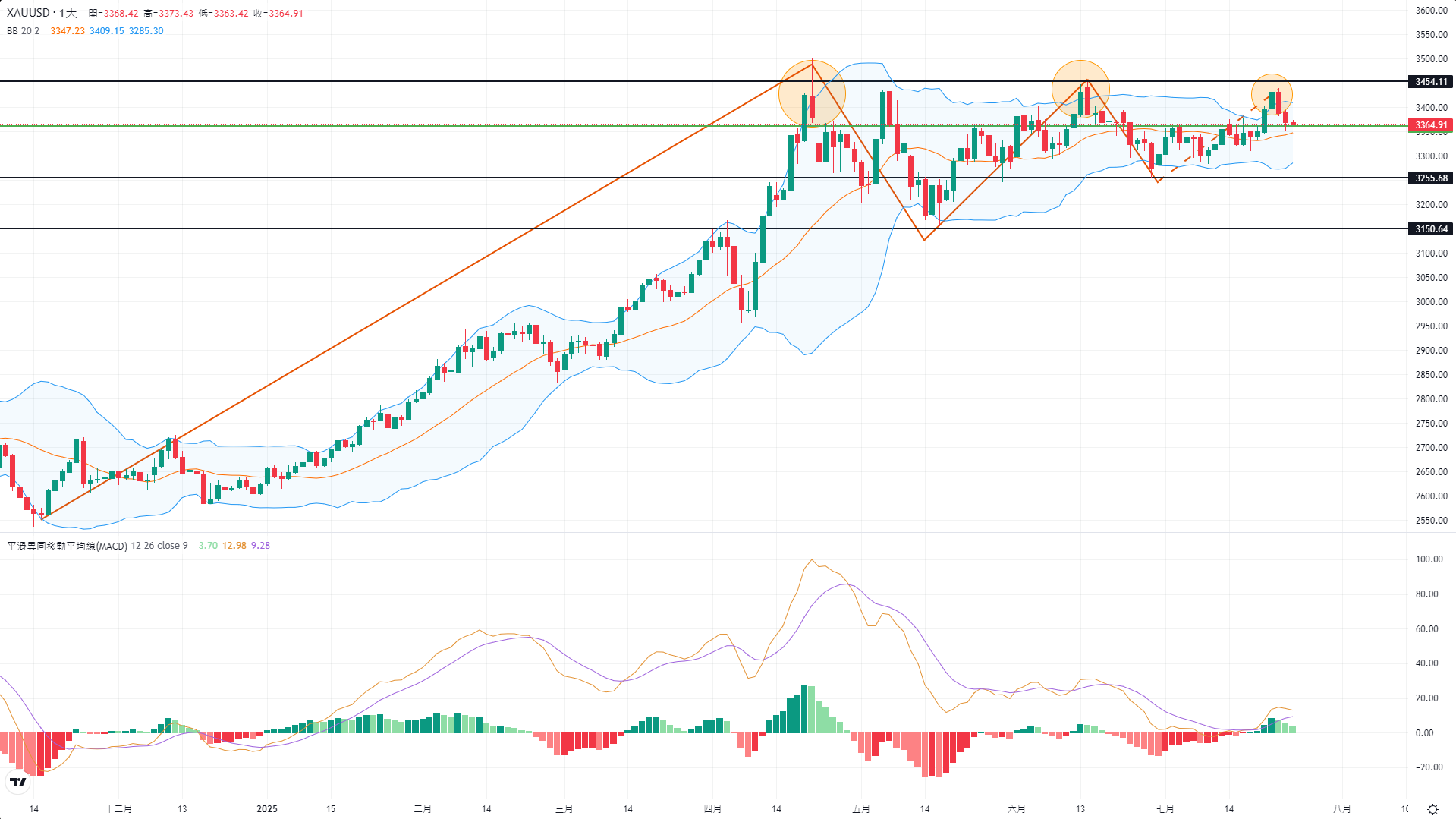Click the 3454.11 horizontal line price label

[1431, 82]
